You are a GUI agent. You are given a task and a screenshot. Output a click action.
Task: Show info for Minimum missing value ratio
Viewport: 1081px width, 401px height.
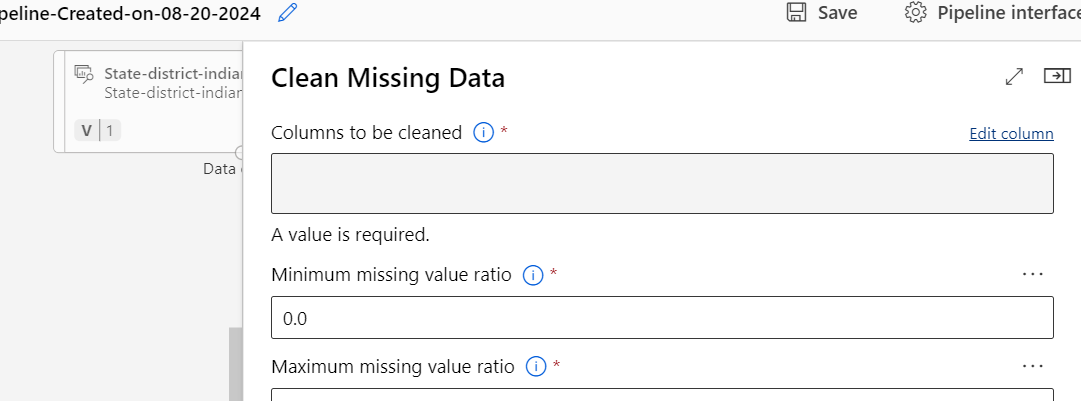tap(533, 276)
